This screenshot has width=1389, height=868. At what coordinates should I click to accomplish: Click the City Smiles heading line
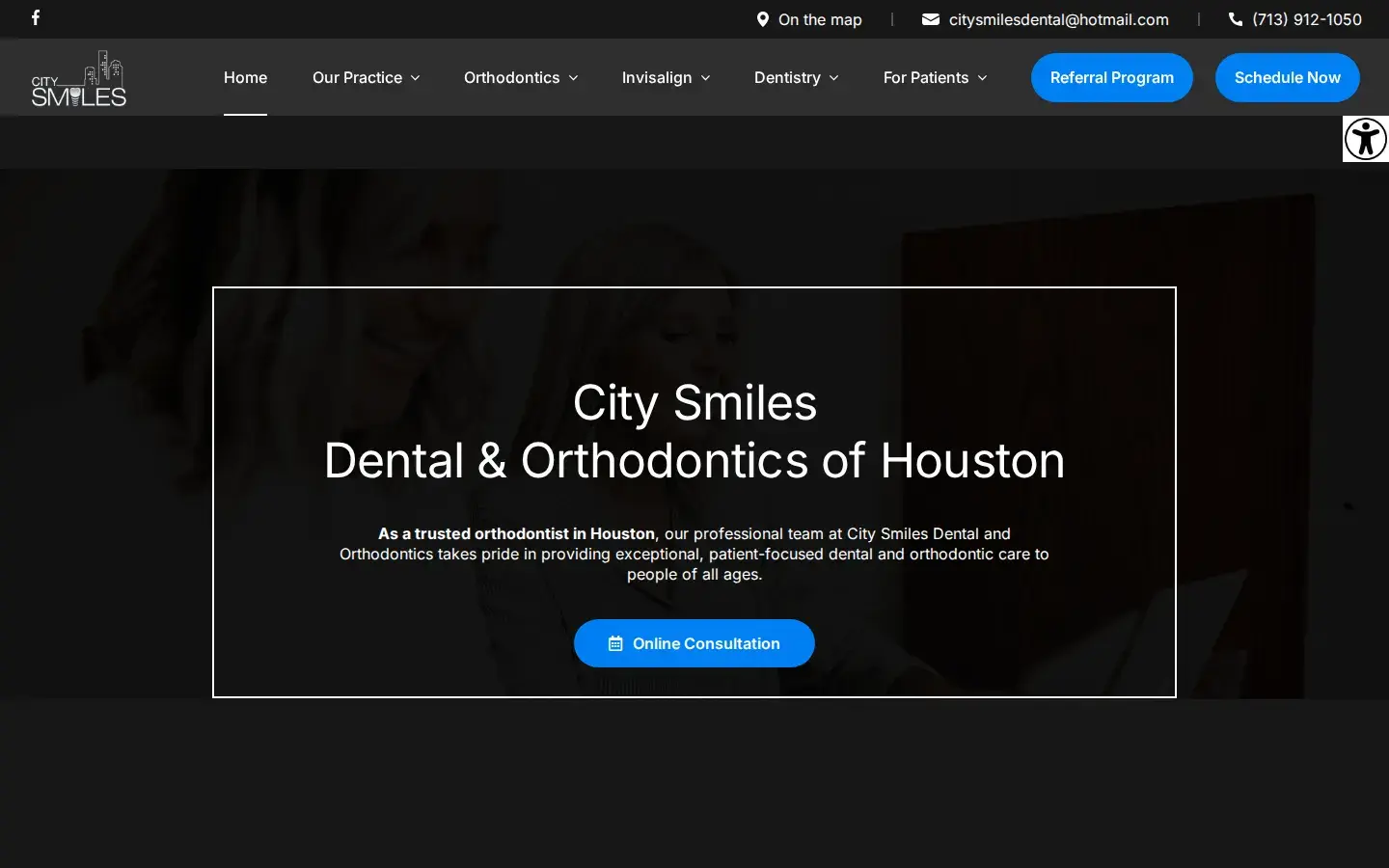point(694,402)
